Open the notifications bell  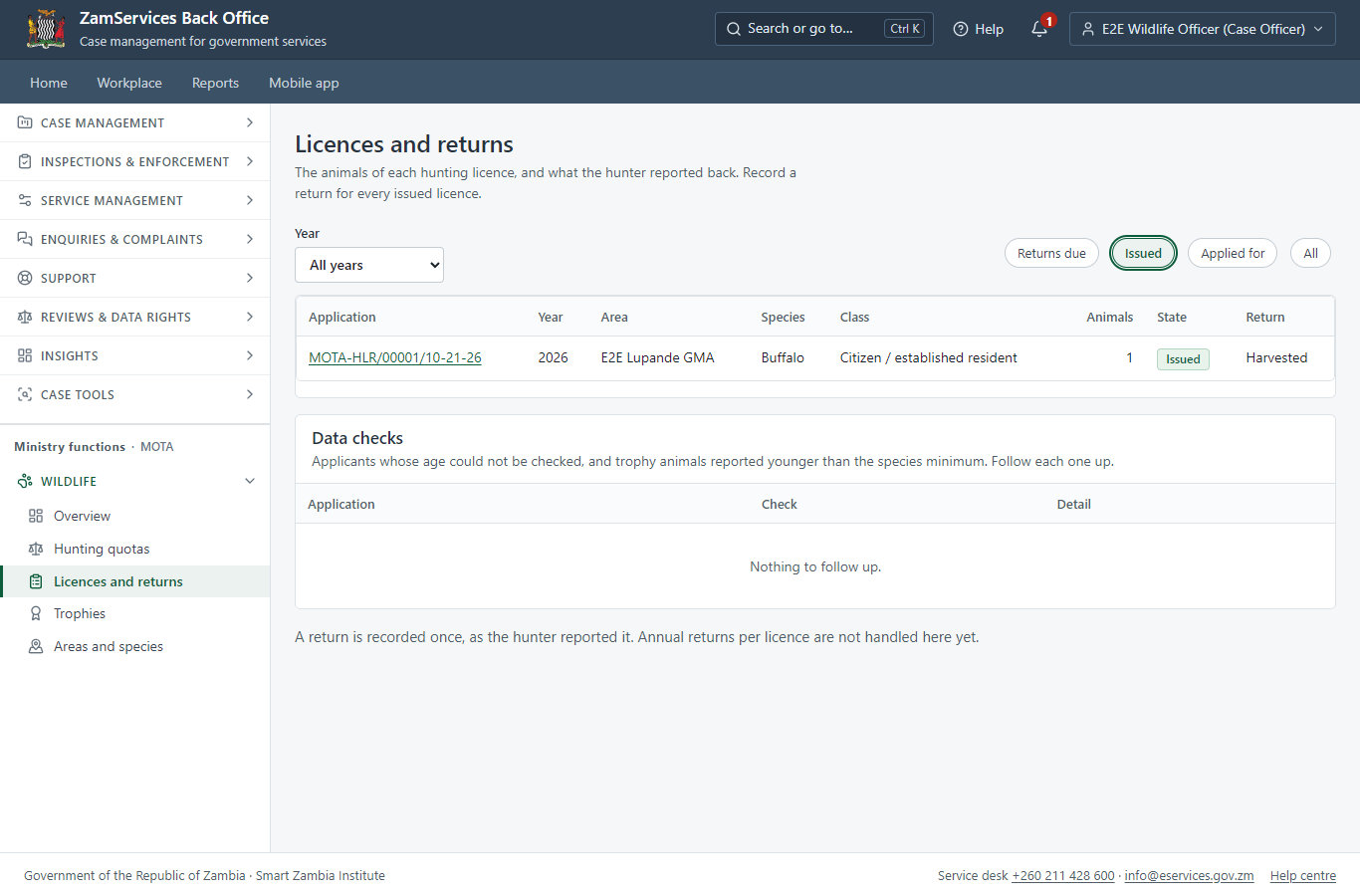click(1039, 29)
